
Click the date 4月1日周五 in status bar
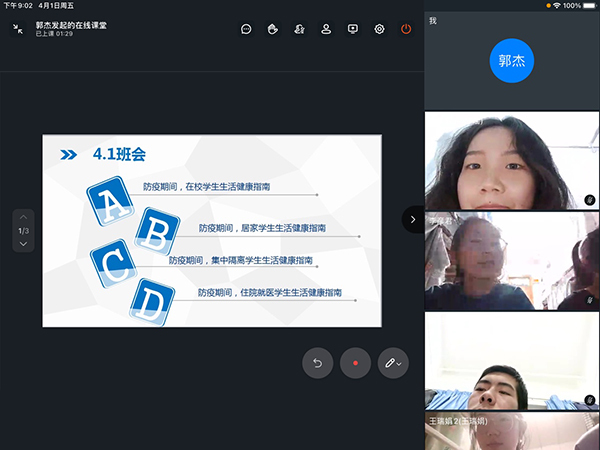(x=56, y=5)
